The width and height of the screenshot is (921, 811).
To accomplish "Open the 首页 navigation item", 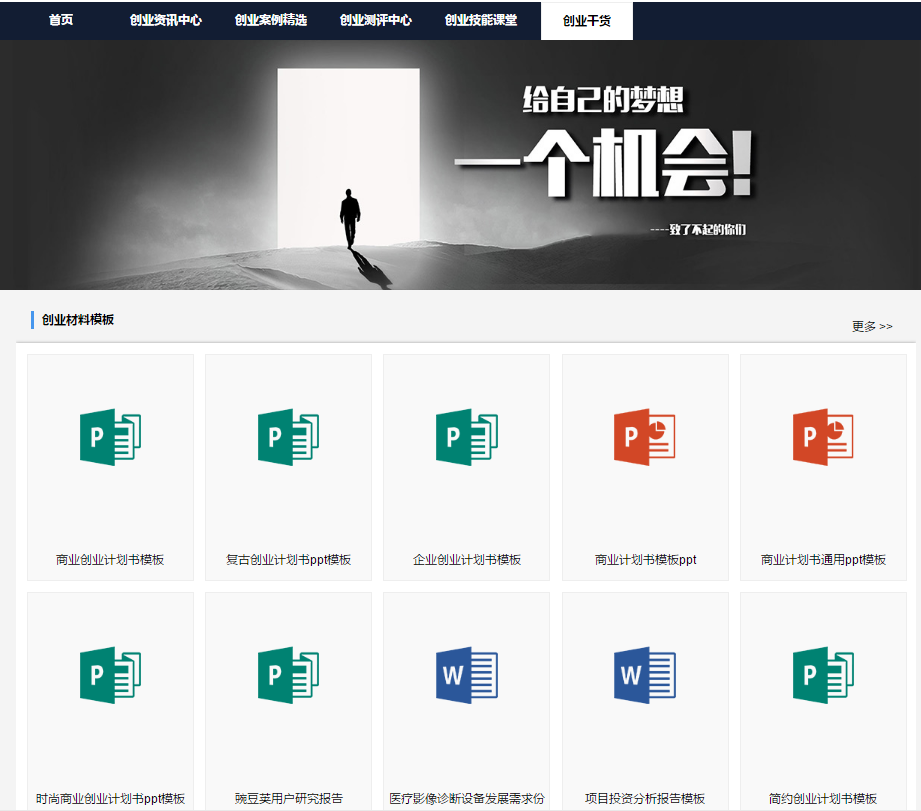I will pos(60,20).
